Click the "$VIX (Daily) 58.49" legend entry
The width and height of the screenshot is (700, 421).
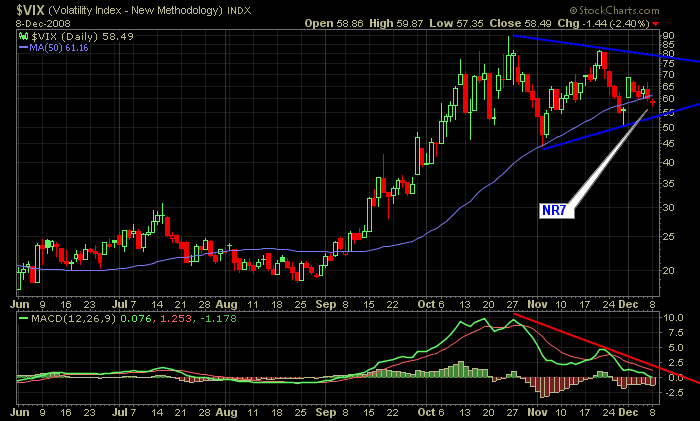[x=83, y=37]
